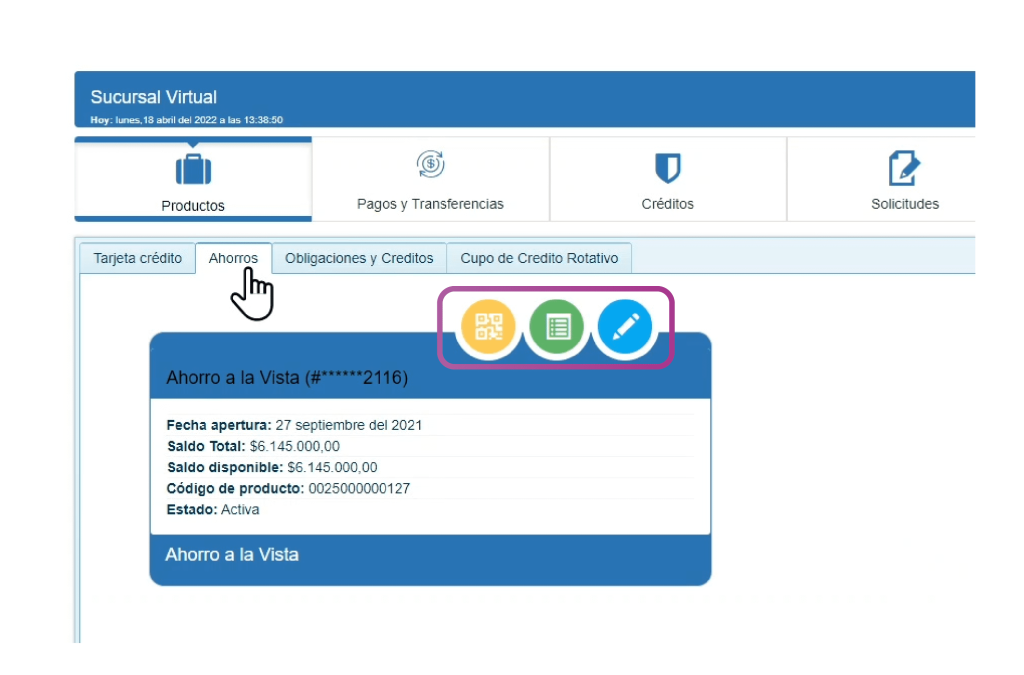
Task: Click the account header ending in 2116
Action: (287, 378)
